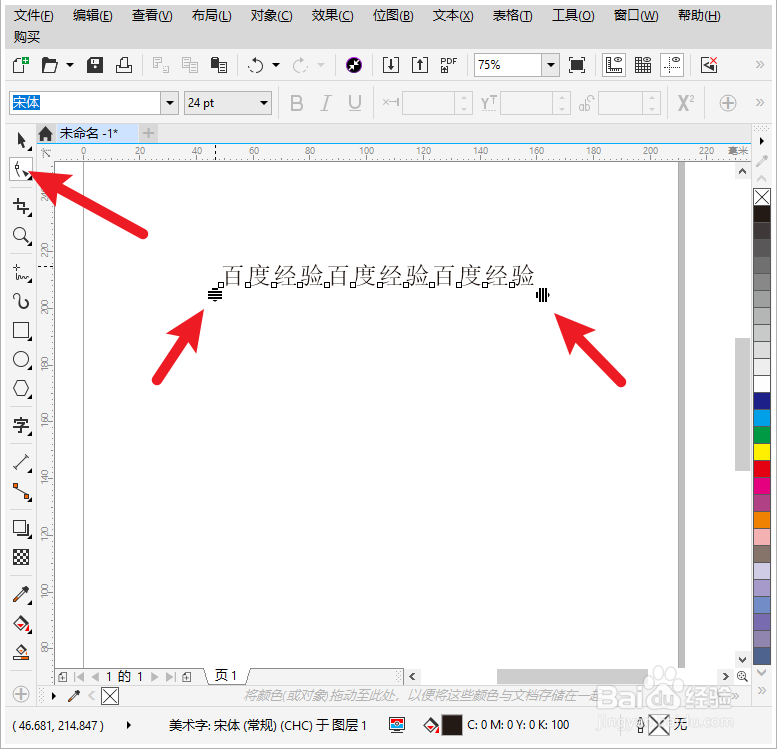Create a new document
Screen dimensions: 777x749
click(21, 65)
